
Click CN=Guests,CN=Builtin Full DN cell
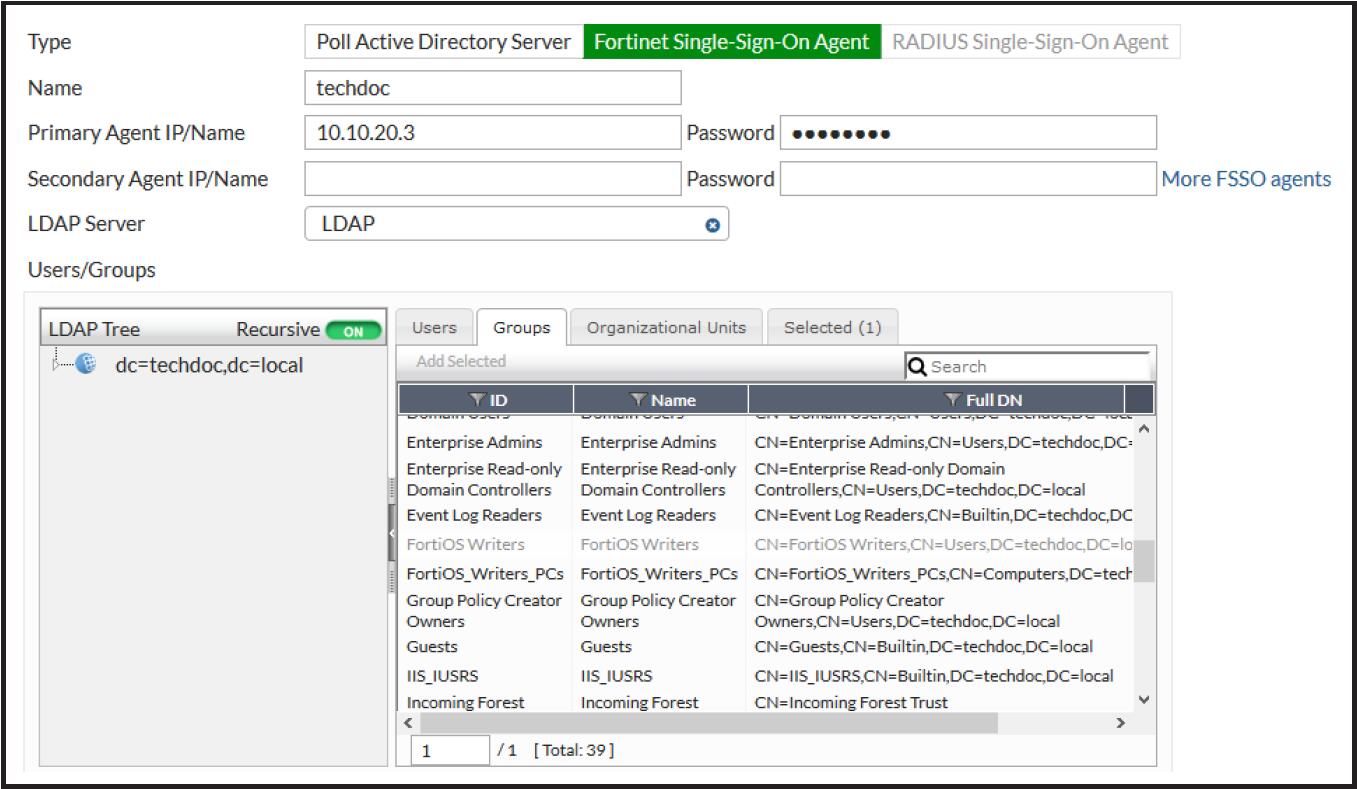(924, 647)
